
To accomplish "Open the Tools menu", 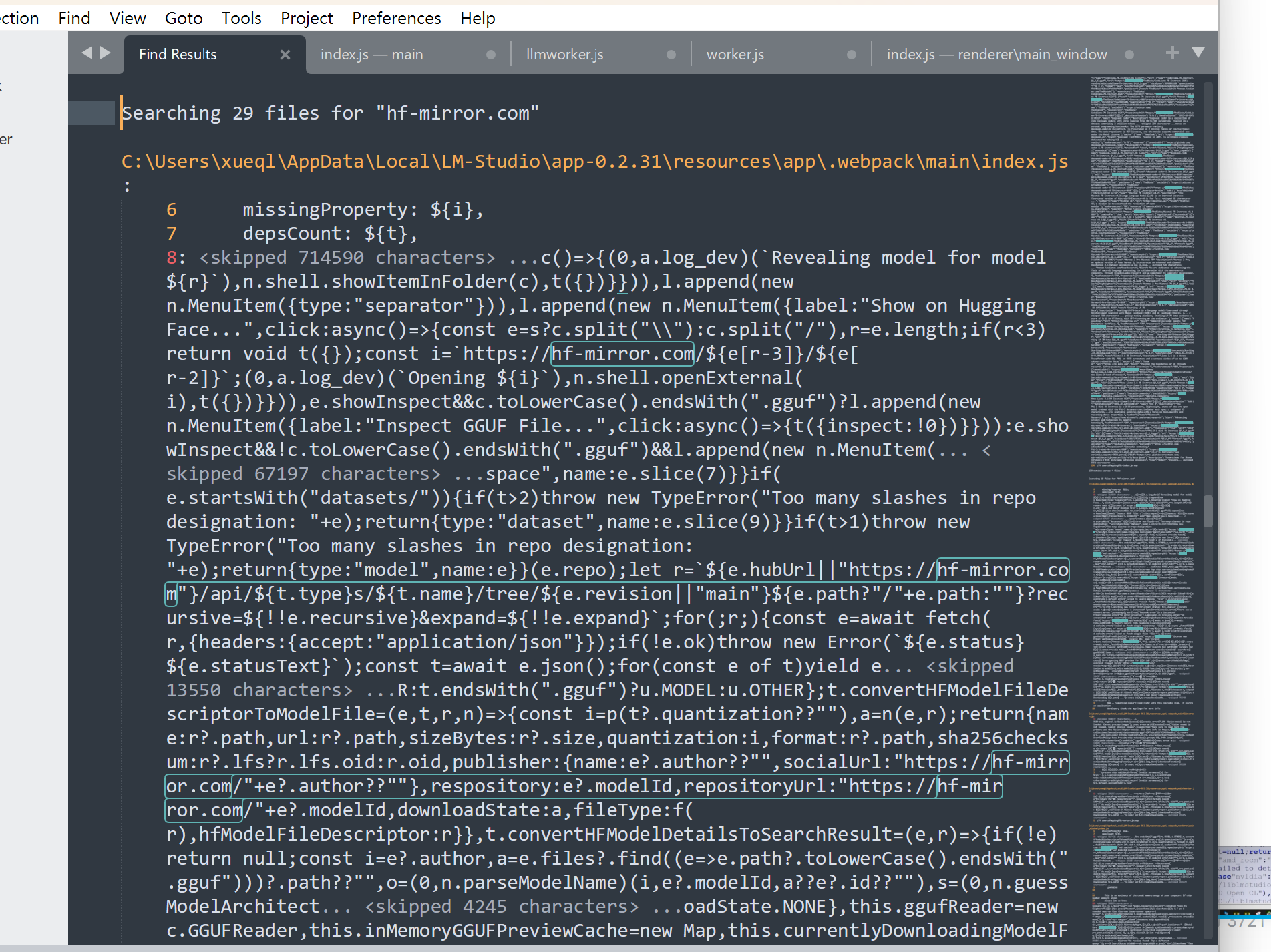I will point(241,18).
